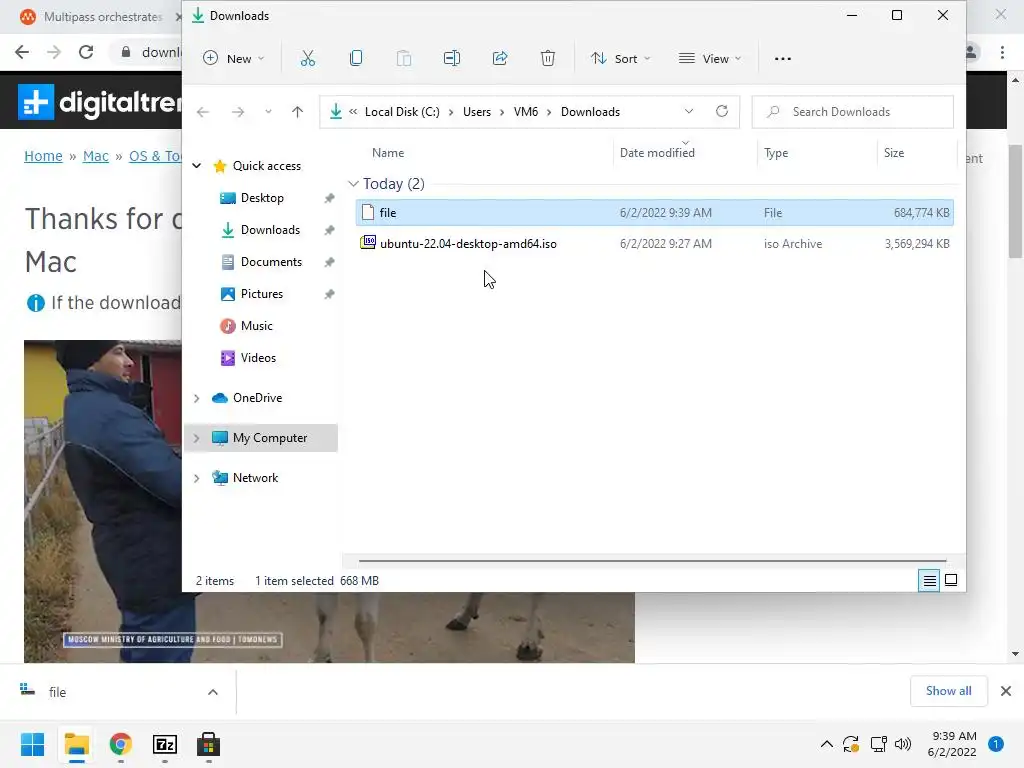Select Videos in navigation pane
The image size is (1024, 768).
click(258, 358)
